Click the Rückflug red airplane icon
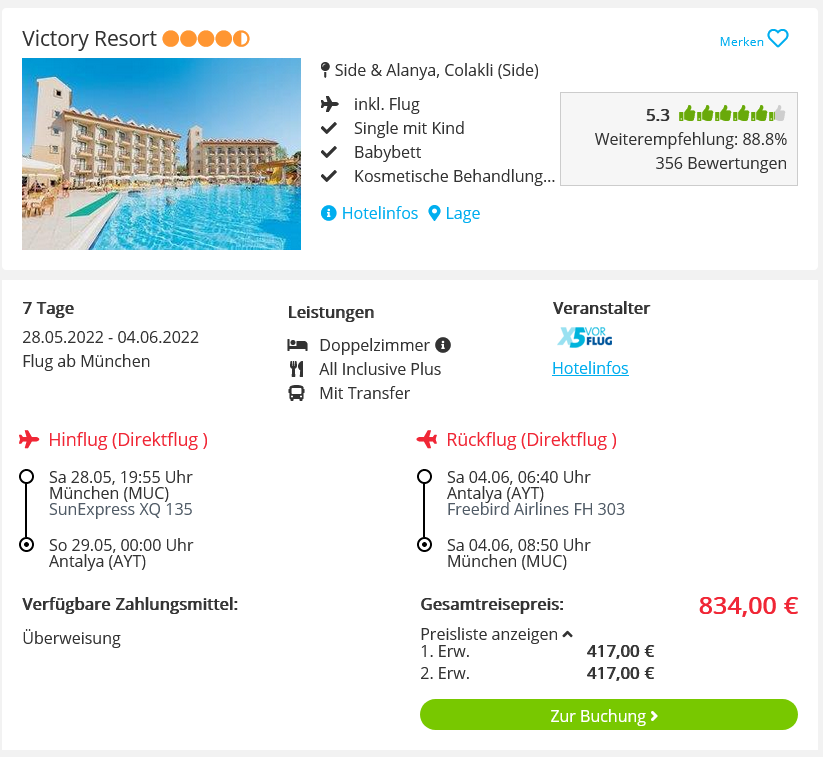The image size is (823, 757). coord(427,439)
